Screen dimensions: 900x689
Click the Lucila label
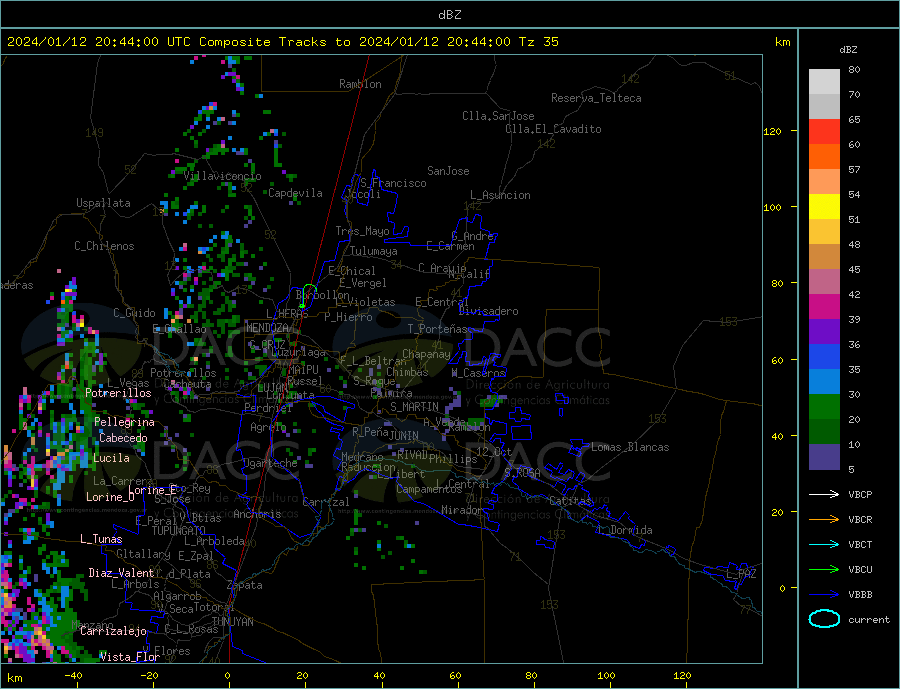click(x=111, y=458)
